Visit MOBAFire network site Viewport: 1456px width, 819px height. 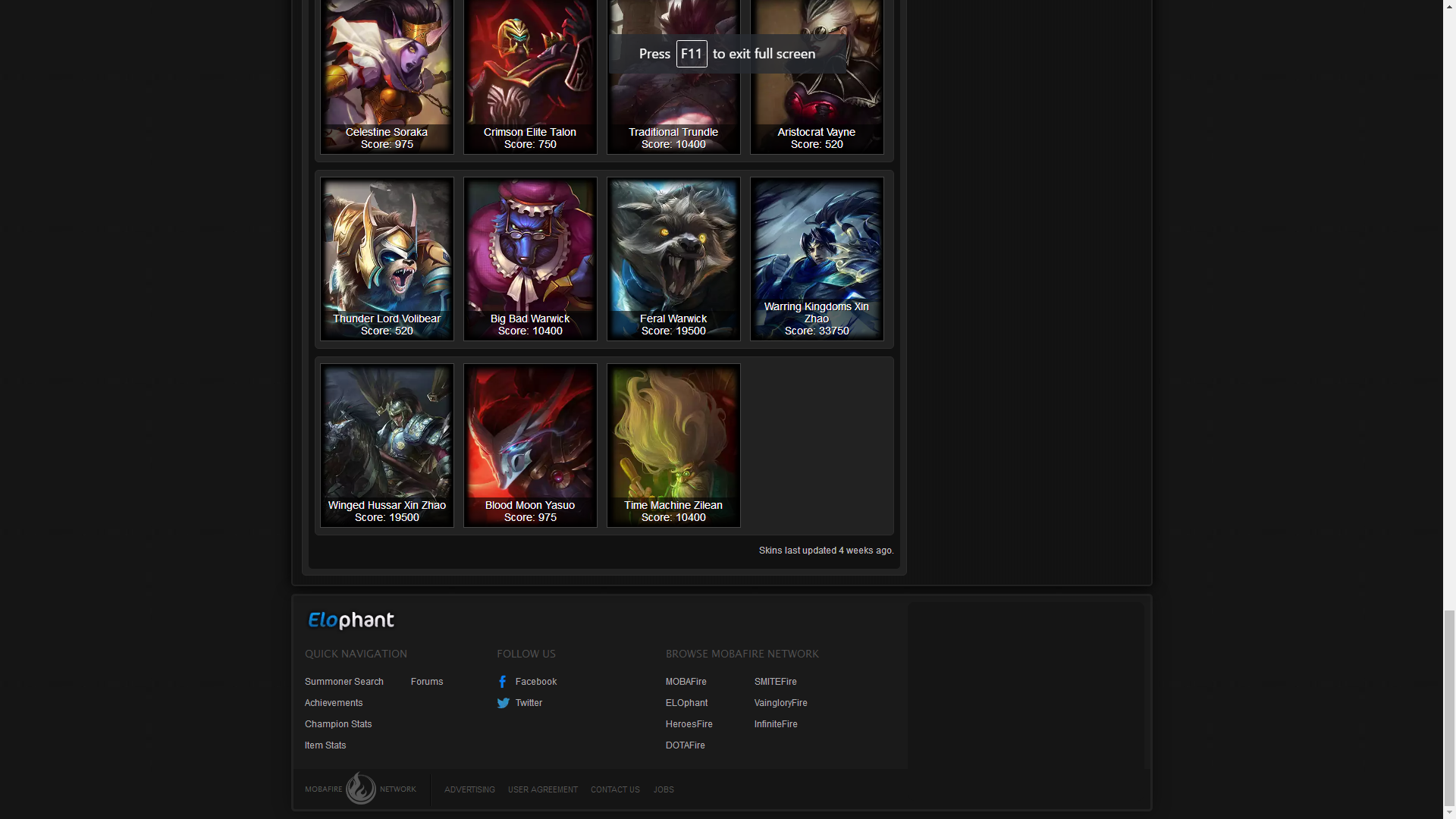click(x=686, y=682)
